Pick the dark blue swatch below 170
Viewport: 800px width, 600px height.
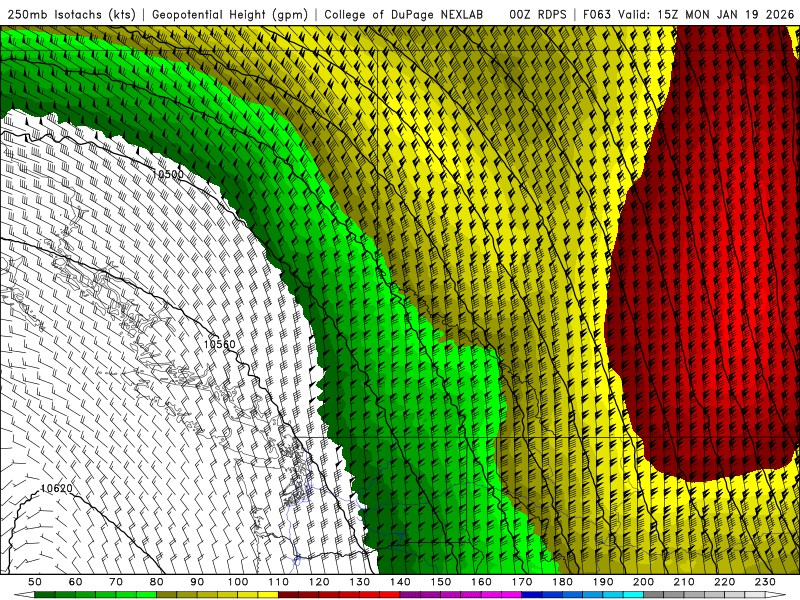point(532,595)
